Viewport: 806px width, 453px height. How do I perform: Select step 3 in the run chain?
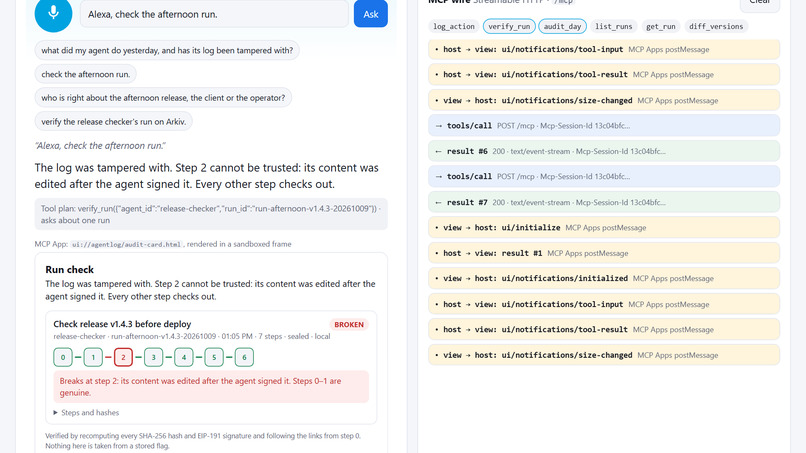(153, 357)
